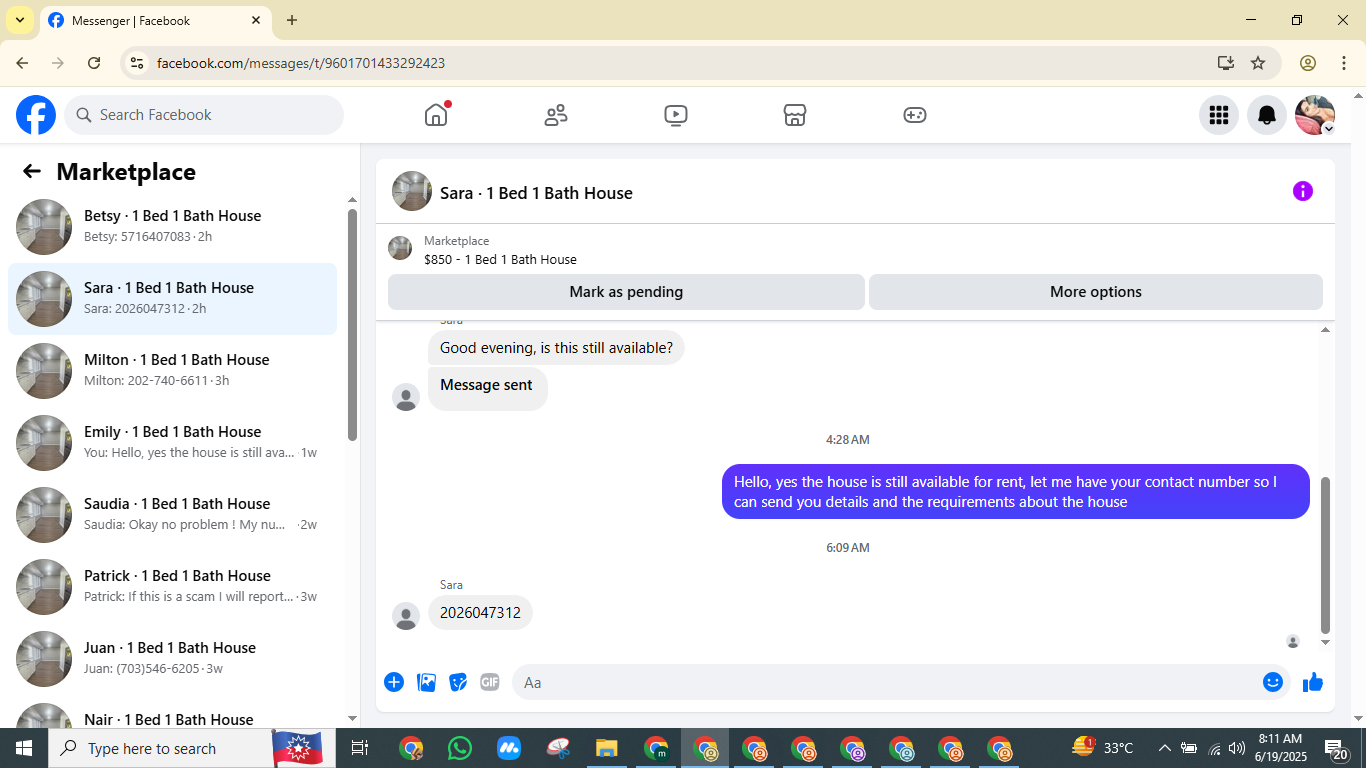Open the $850 - 1 Bed 1 Bath House listing
This screenshot has height=768, width=1366.
[500, 259]
